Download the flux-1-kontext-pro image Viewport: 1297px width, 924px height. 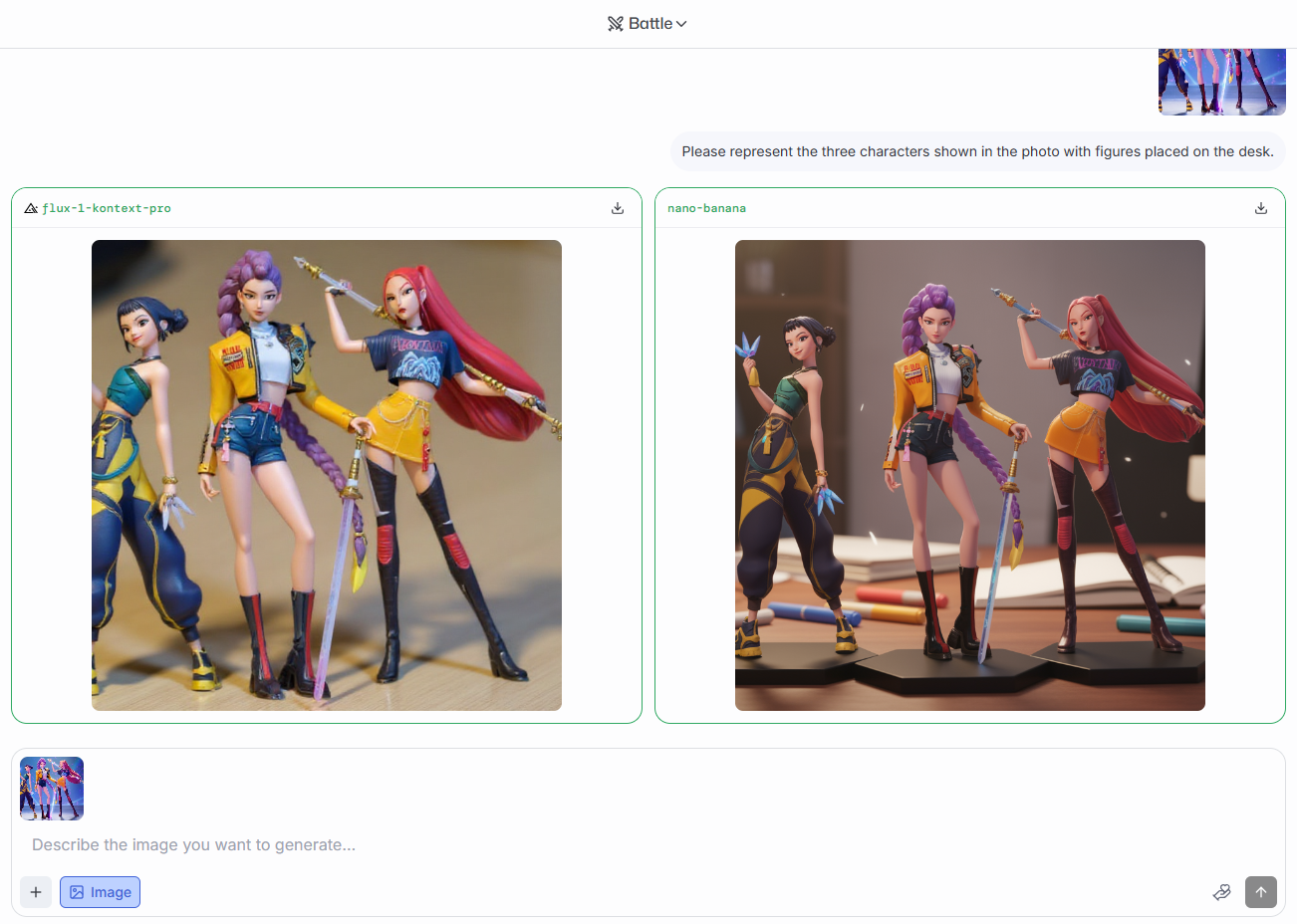618,208
